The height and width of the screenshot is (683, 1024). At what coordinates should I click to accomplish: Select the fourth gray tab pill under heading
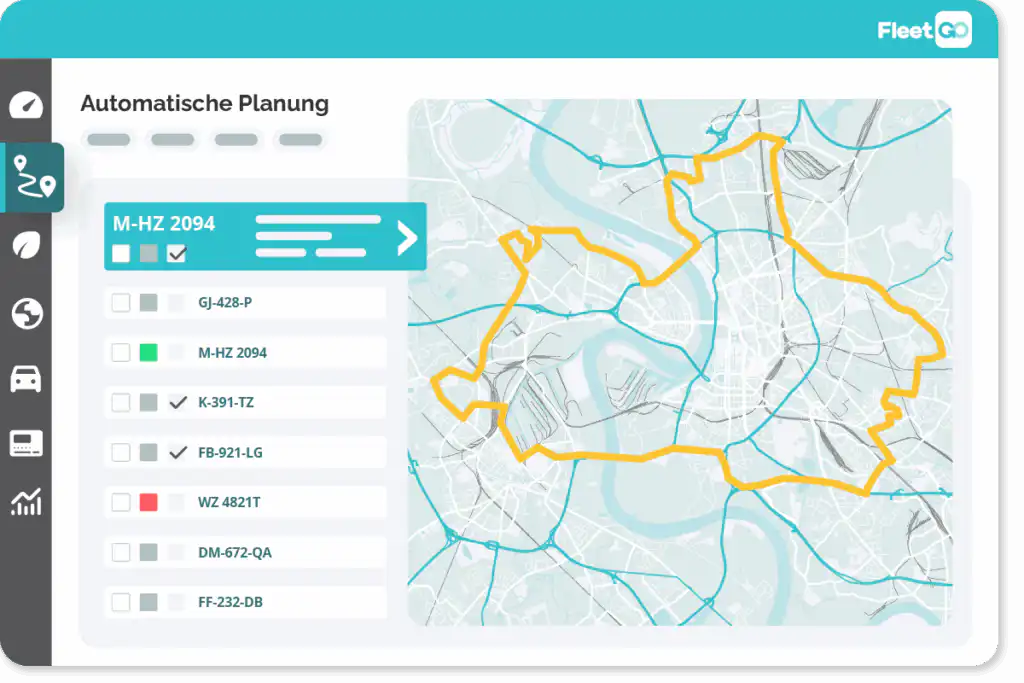tap(300, 139)
